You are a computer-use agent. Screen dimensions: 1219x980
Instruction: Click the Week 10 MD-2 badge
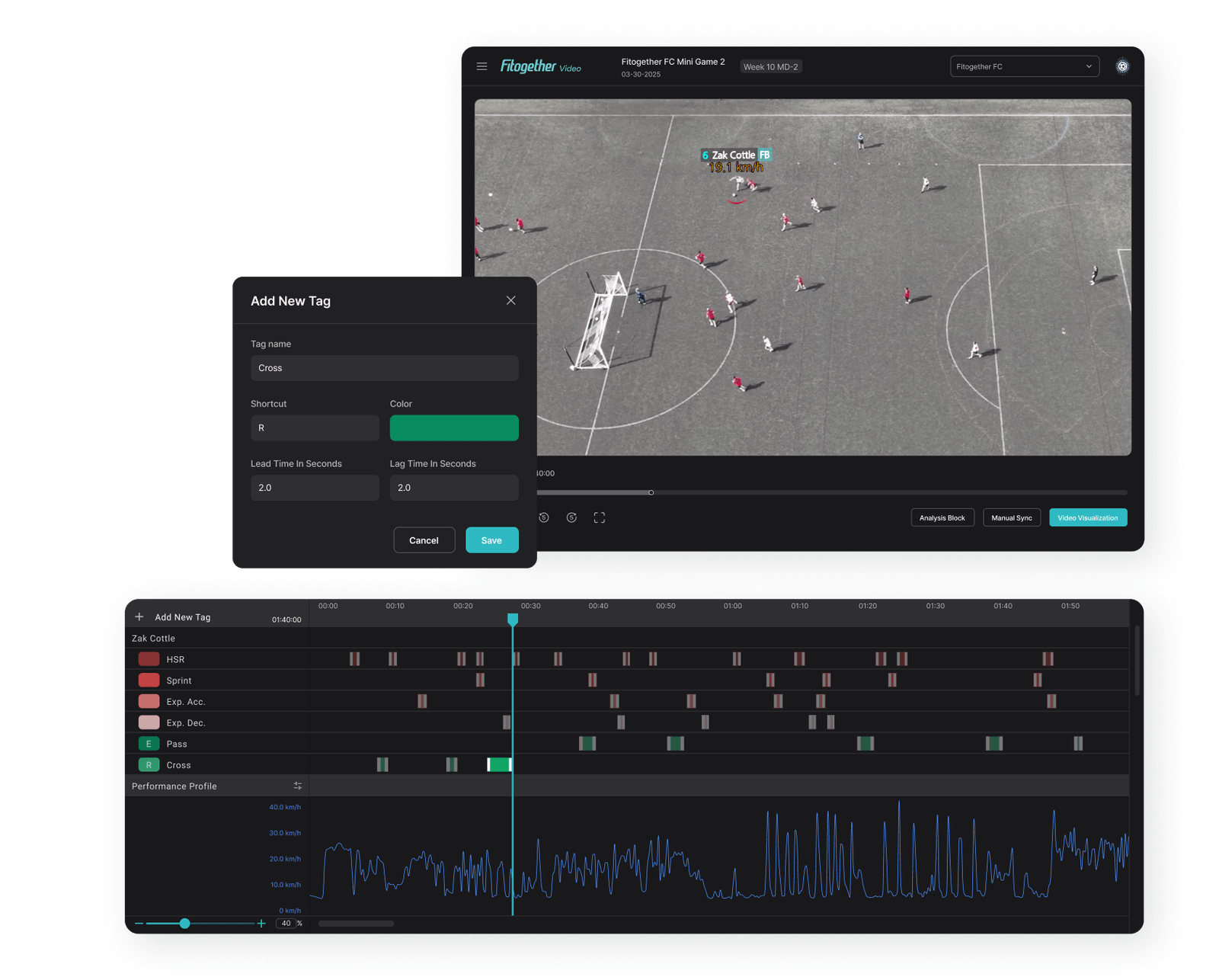[x=770, y=67]
